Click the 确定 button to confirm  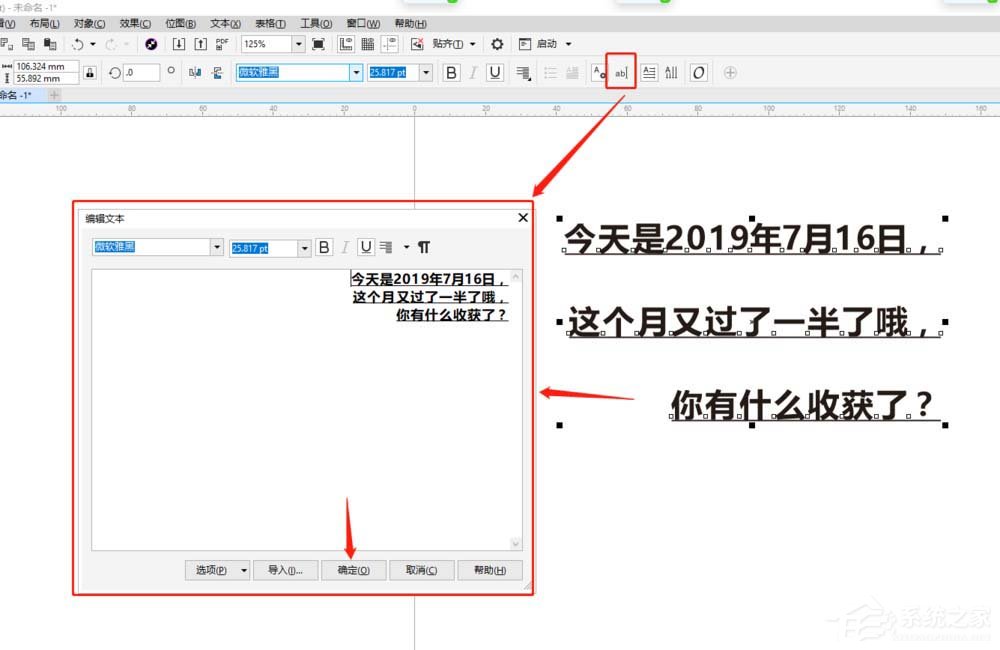(354, 570)
